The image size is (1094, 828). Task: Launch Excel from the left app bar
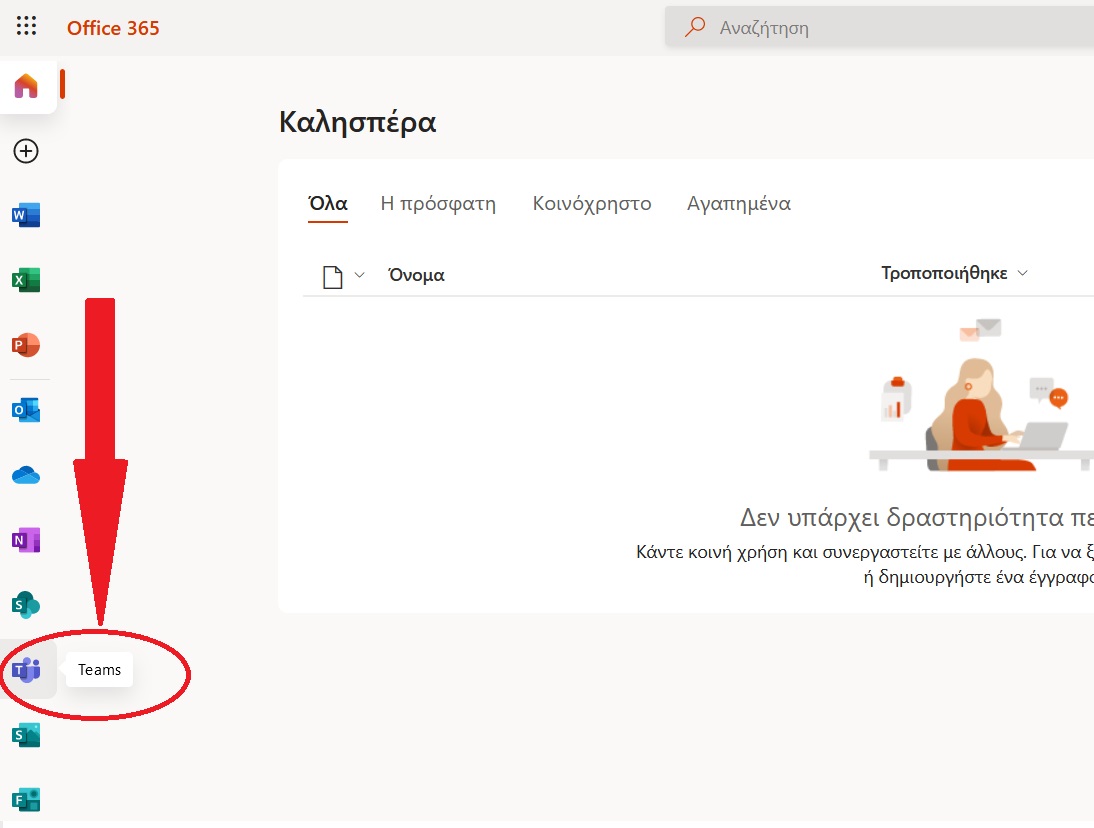(x=26, y=280)
